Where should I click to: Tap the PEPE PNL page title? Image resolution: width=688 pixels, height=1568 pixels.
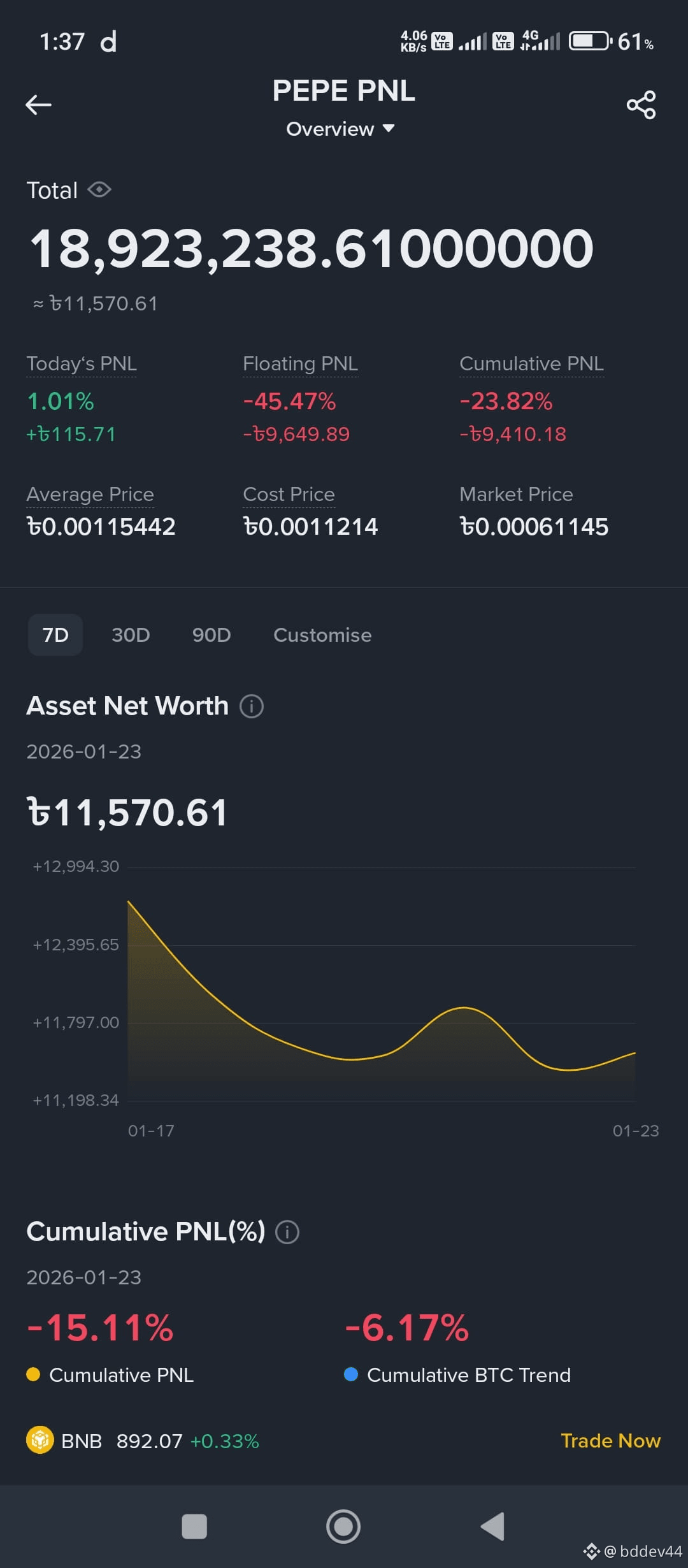point(343,91)
